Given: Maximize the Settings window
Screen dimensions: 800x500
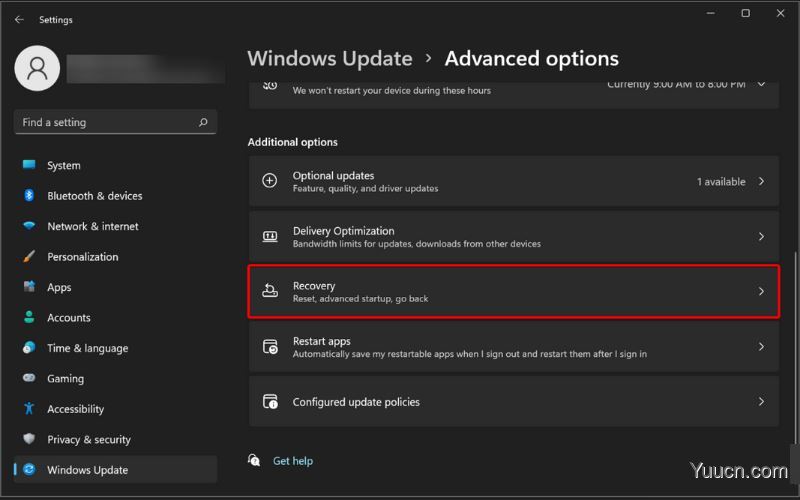Looking at the screenshot, I should pos(745,13).
